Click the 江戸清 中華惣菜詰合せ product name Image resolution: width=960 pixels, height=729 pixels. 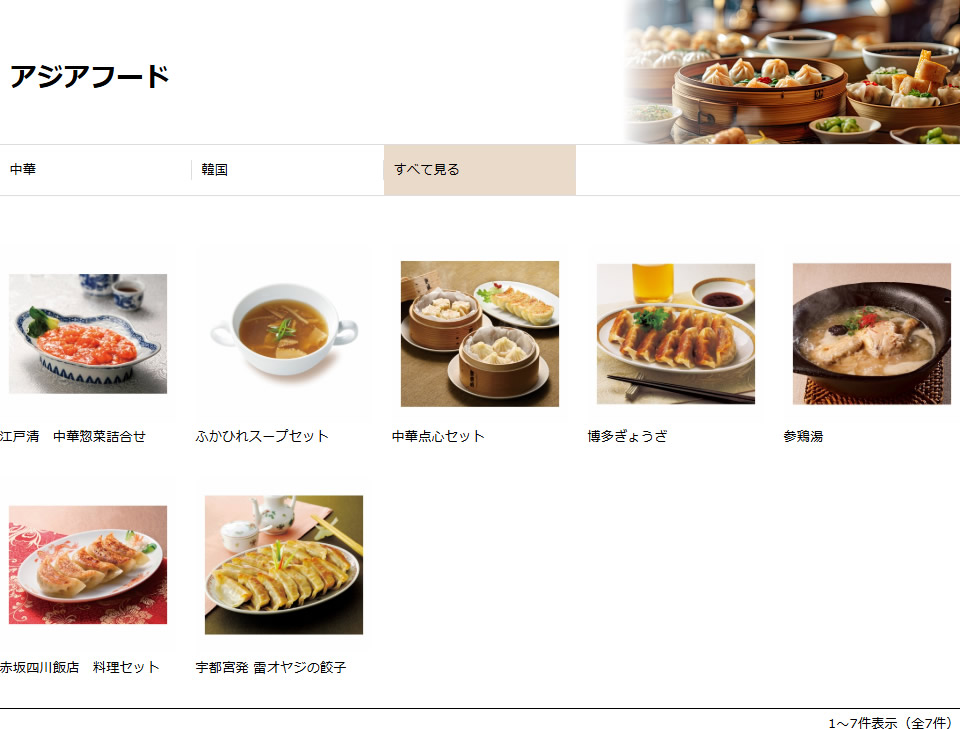point(72,436)
